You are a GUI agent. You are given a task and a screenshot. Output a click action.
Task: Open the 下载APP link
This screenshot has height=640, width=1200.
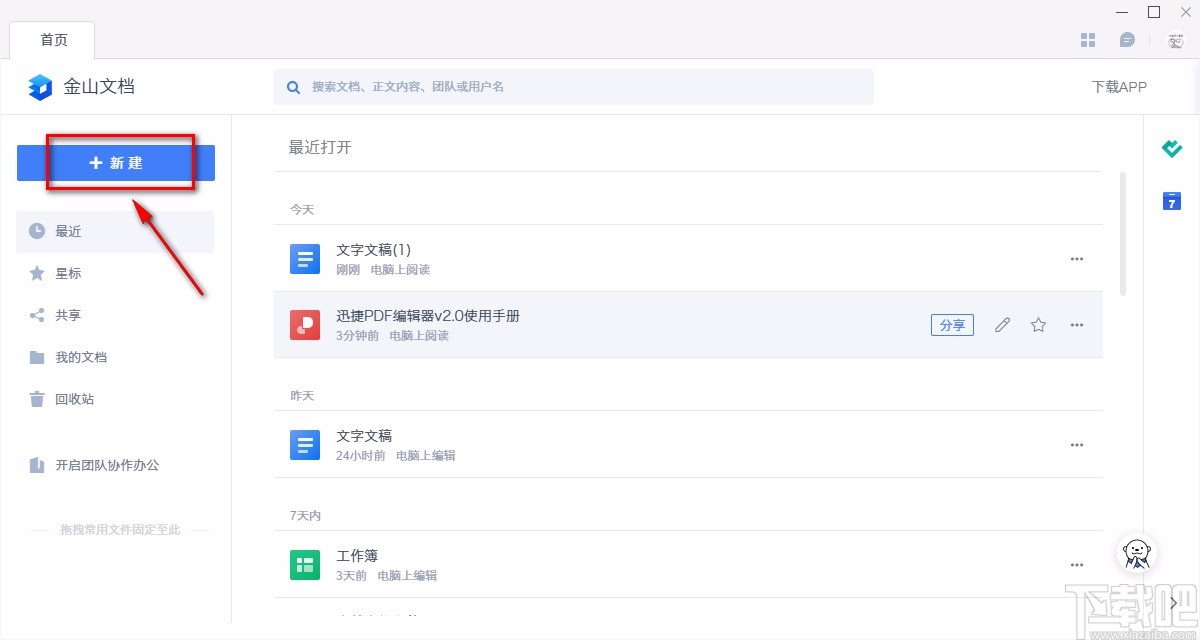1118,87
